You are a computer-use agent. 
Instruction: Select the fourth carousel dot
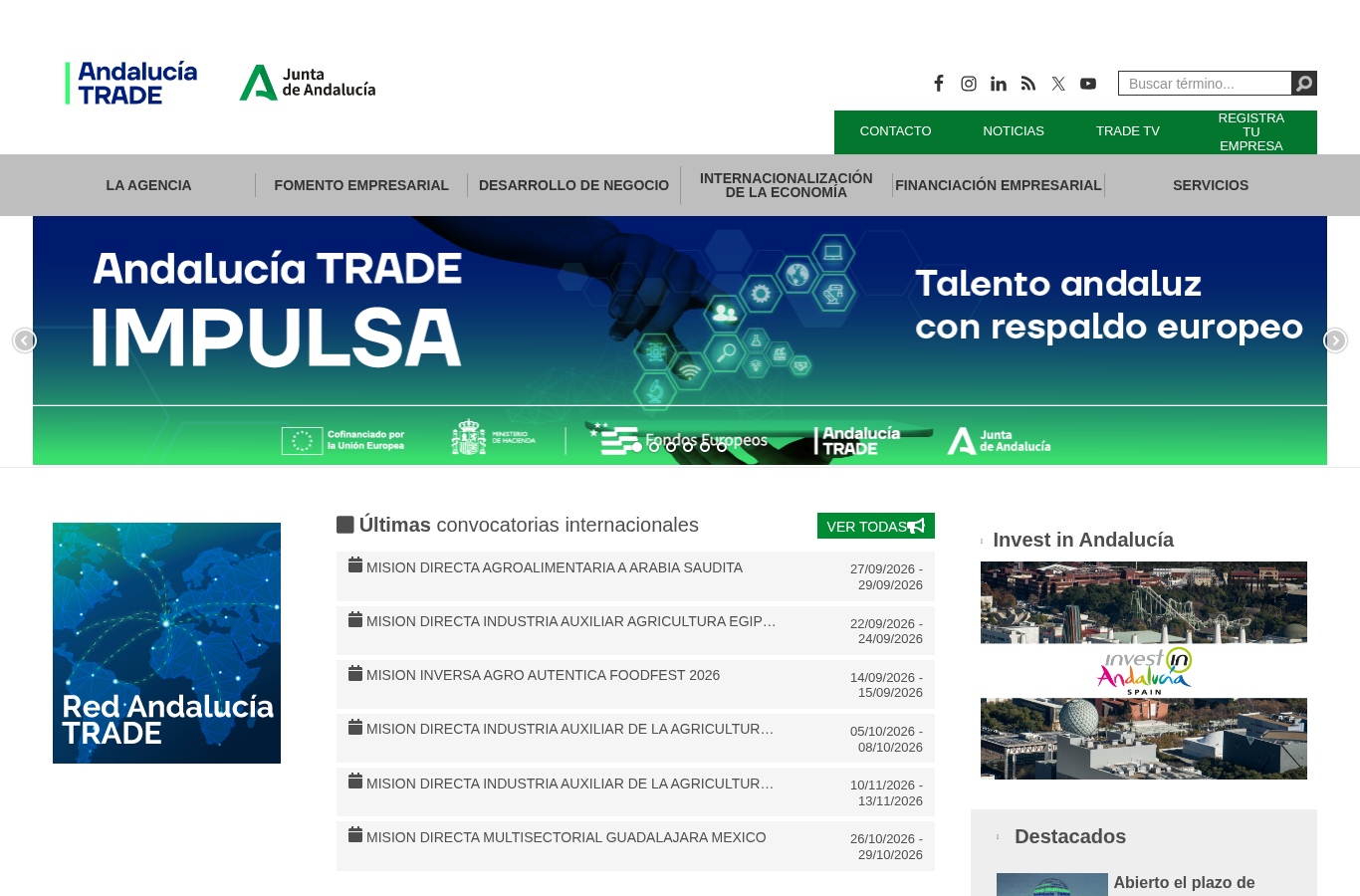point(688,447)
